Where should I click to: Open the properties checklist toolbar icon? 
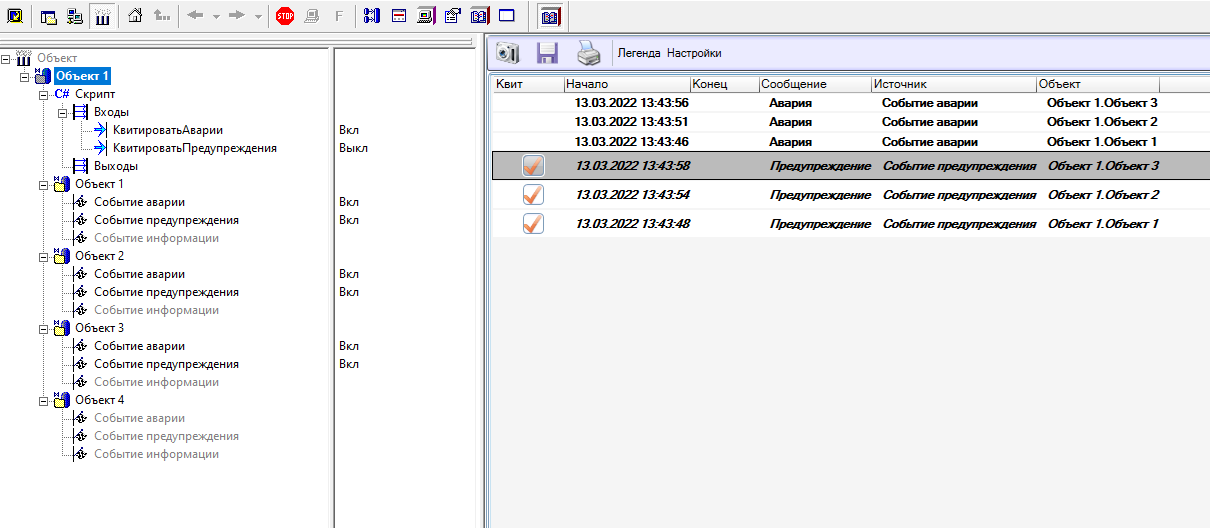click(452, 16)
